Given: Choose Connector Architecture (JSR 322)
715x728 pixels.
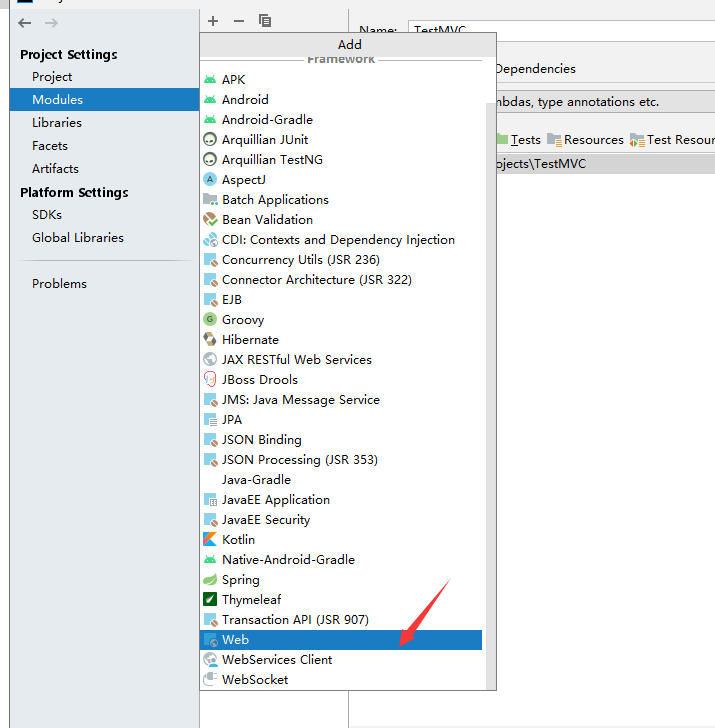Looking at the screenshot, I should point(341,280).
